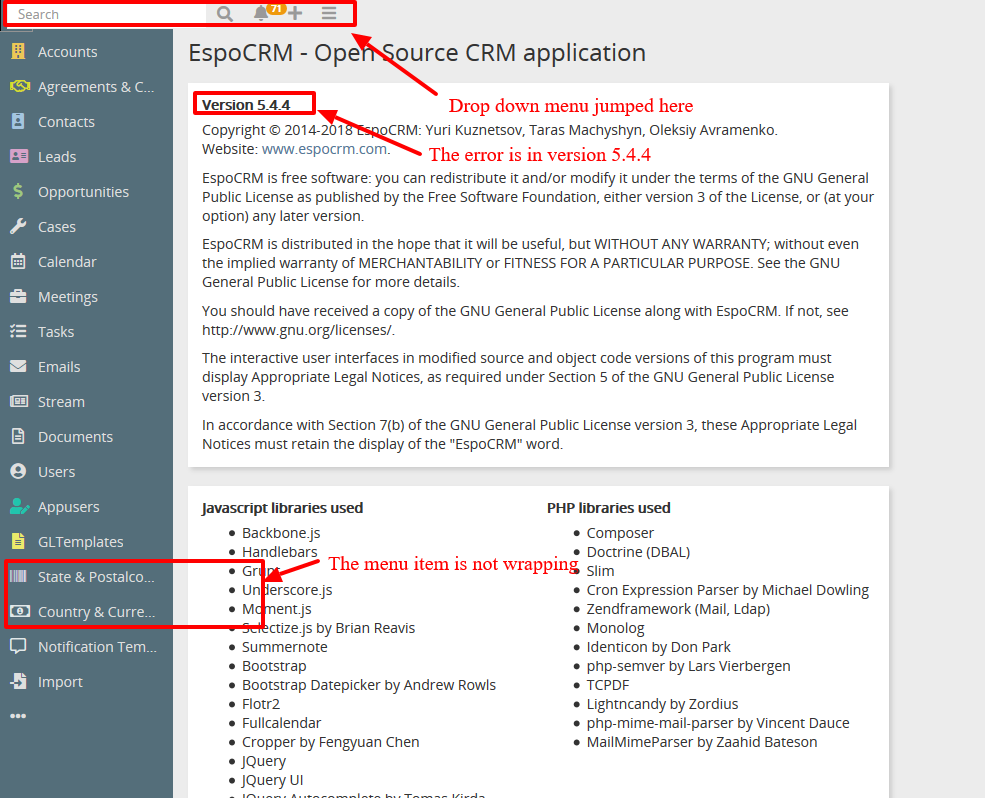The width and height of the screenshot is (985, 798).
Task: Click 'Doctrine (DBAL)' list item
Action: click(638, 552)
